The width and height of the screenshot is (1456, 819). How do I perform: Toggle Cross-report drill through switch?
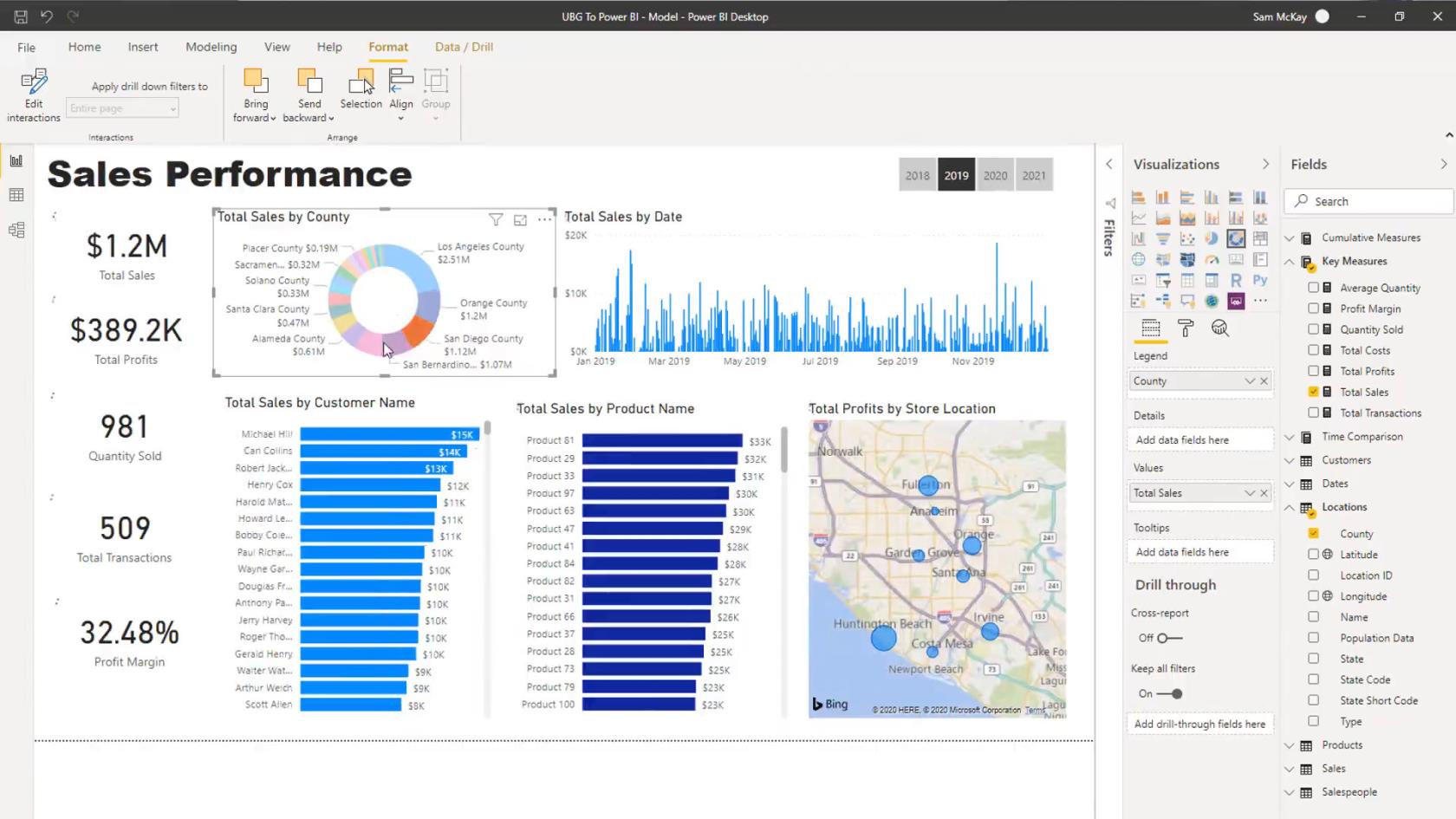(1168, 638)
